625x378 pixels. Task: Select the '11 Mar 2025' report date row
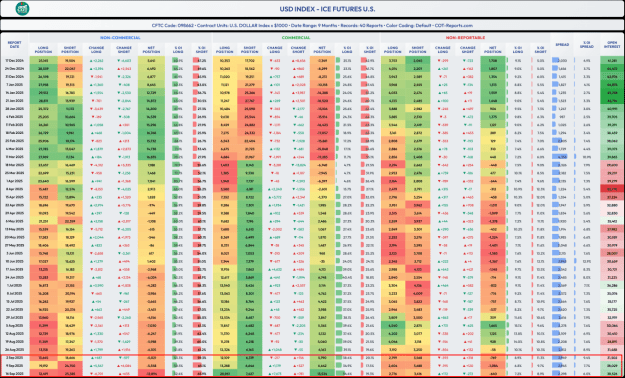point(313,157)
